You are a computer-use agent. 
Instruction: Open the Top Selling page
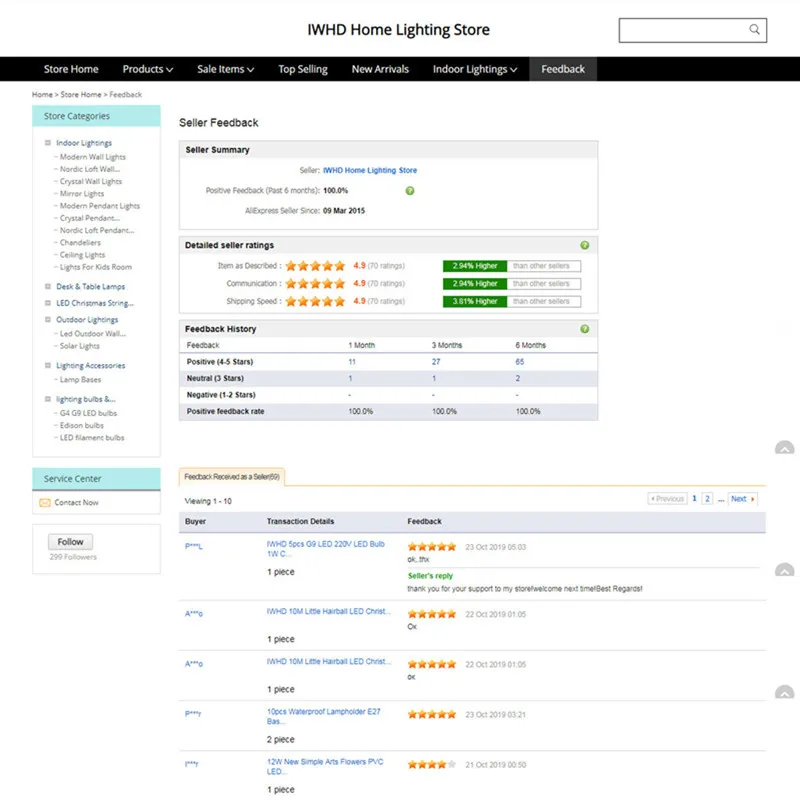click(303, 69)
